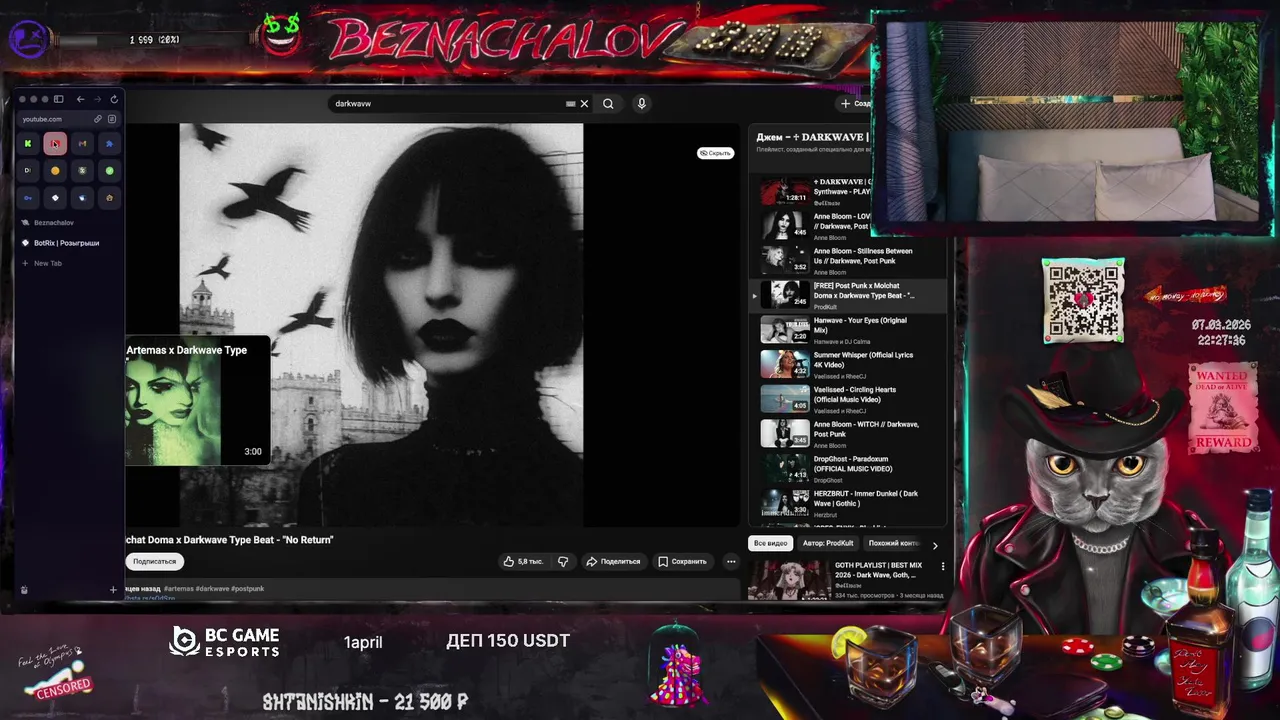The height and width of the screenshot is (720, 1280).
Task: Open the blue key pinned tab
Action: (28, 198)
